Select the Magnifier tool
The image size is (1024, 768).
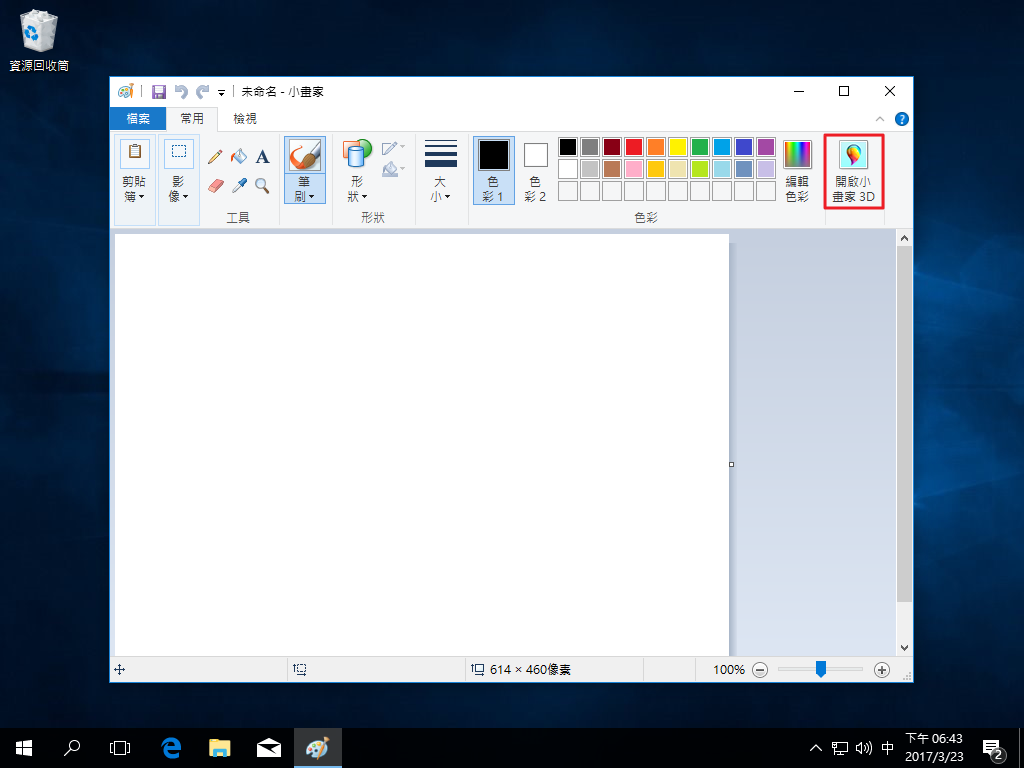point(262,185)
